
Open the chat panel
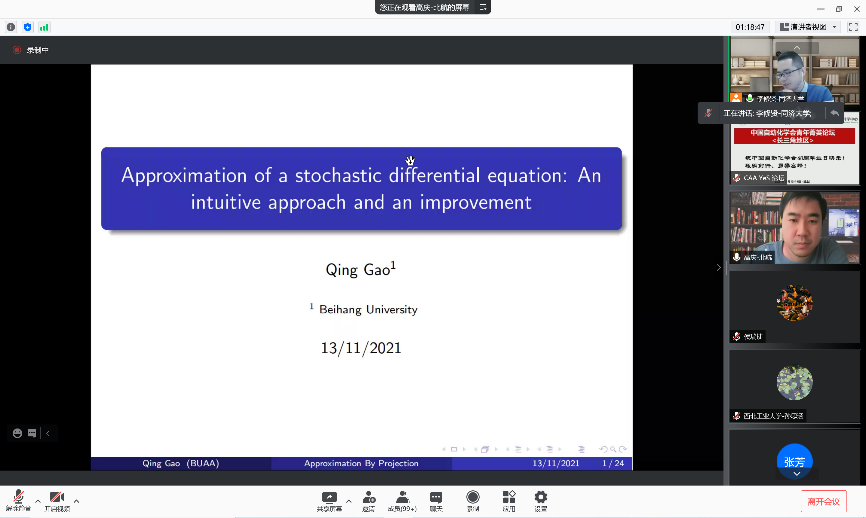[x=436, y=498]
